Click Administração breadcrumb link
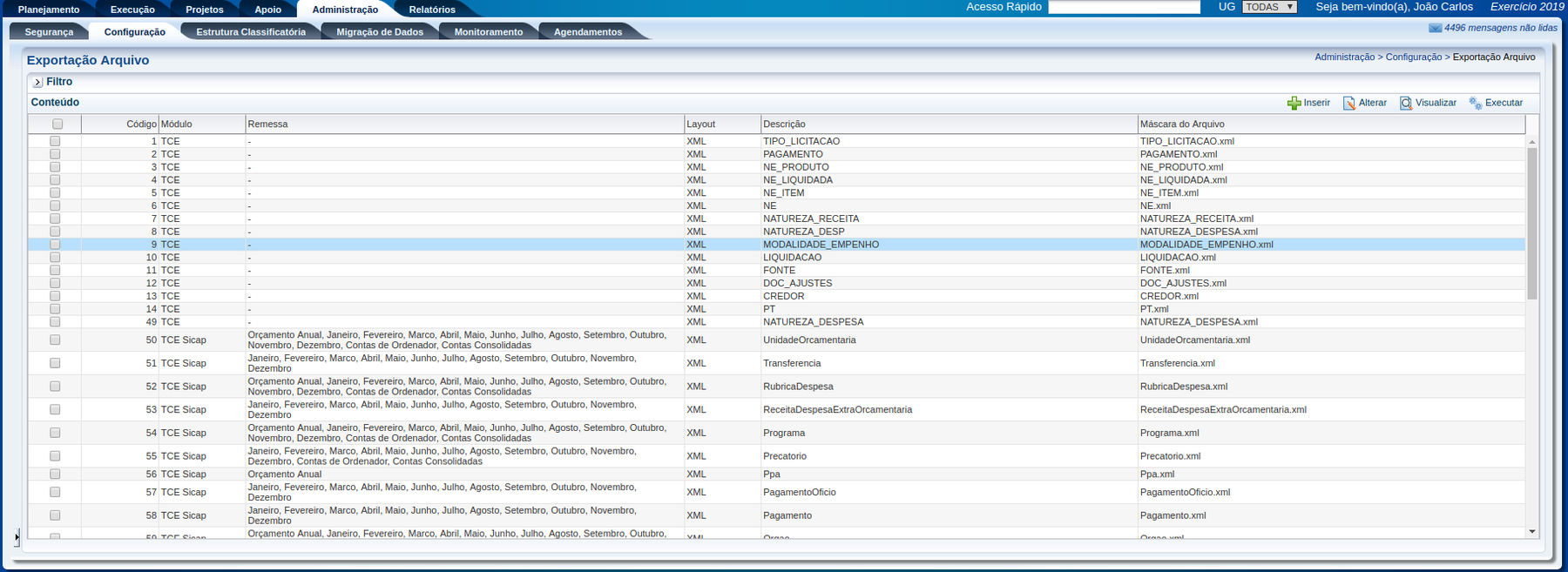The width and height of the screenshot is (1568, 572). 1344,57
